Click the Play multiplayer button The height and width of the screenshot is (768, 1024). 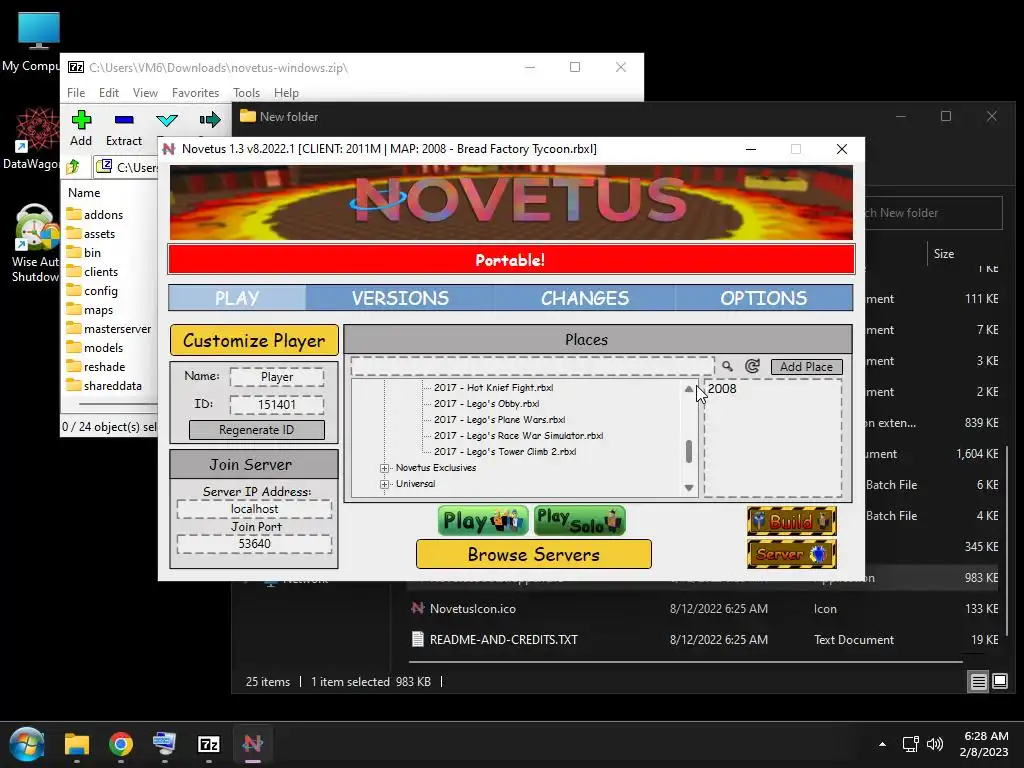point(483,520)
